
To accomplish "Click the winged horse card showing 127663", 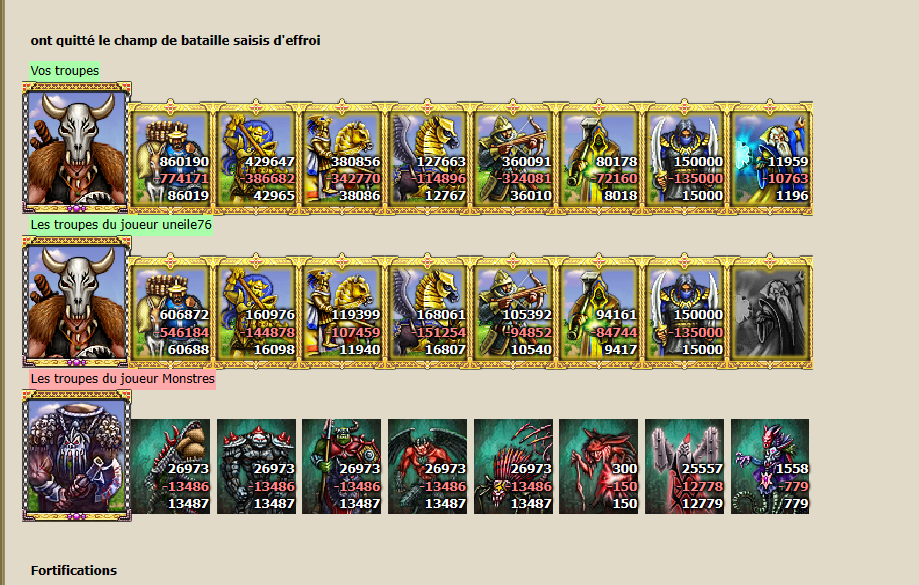I will point(427,158).
